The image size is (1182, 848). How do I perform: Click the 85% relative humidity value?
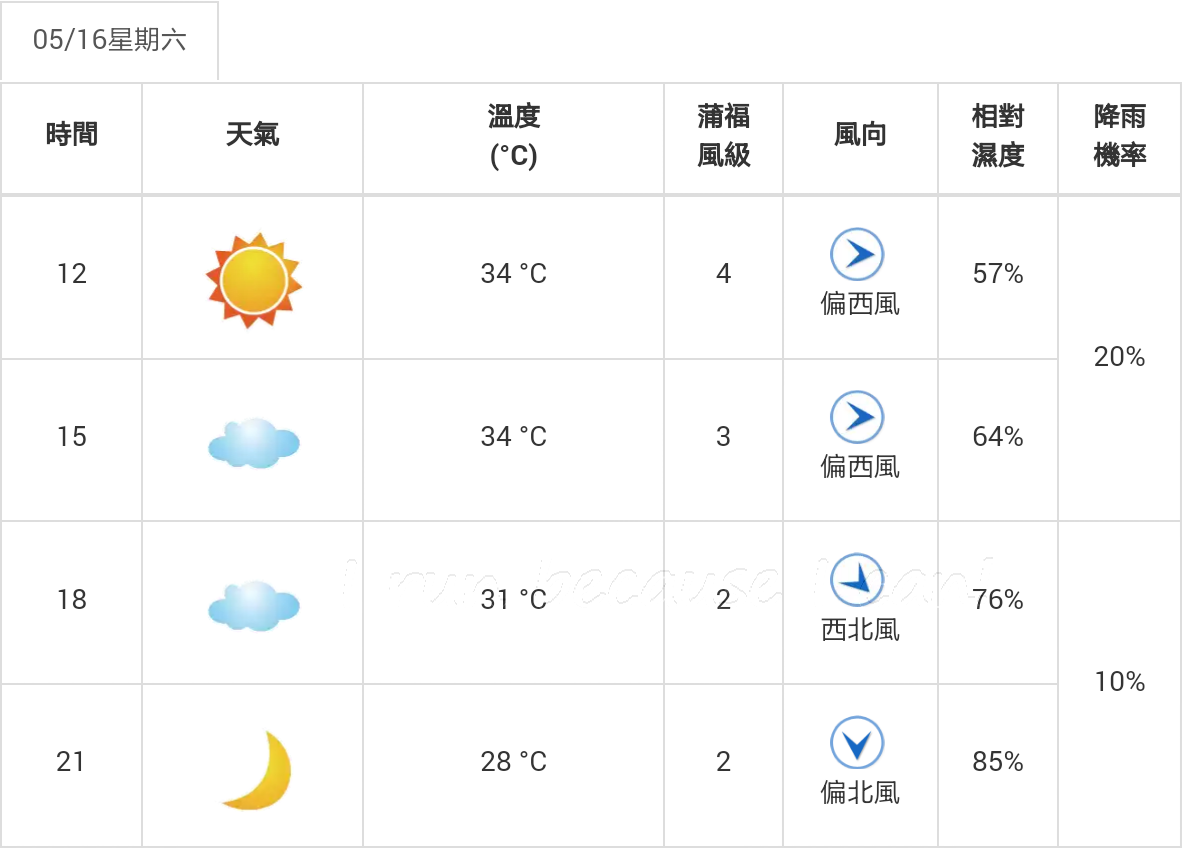point(997,762)
